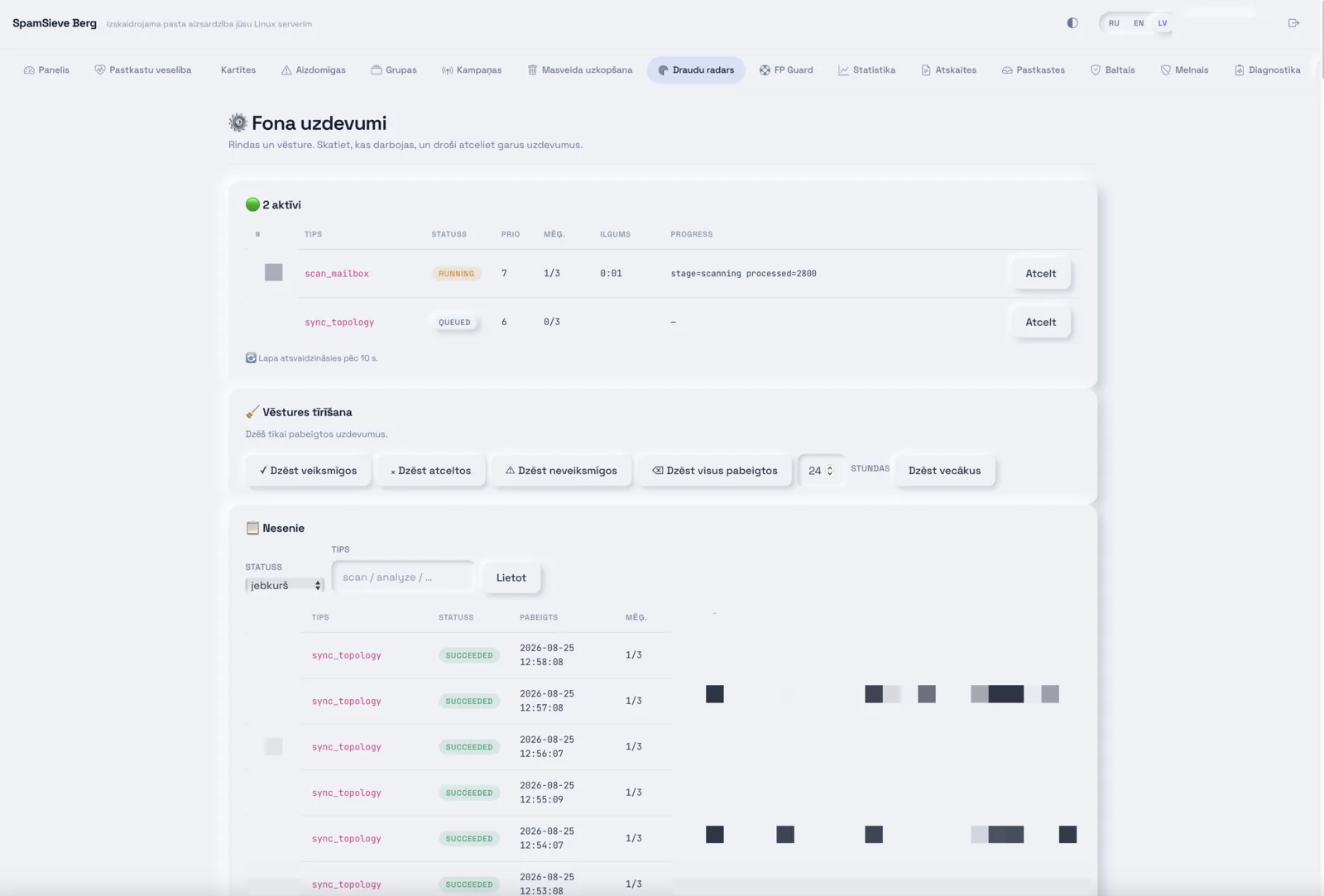1324x896 pixels.
Task: Open Masveida uzkopšana trash tab
Action: (580, 70)
